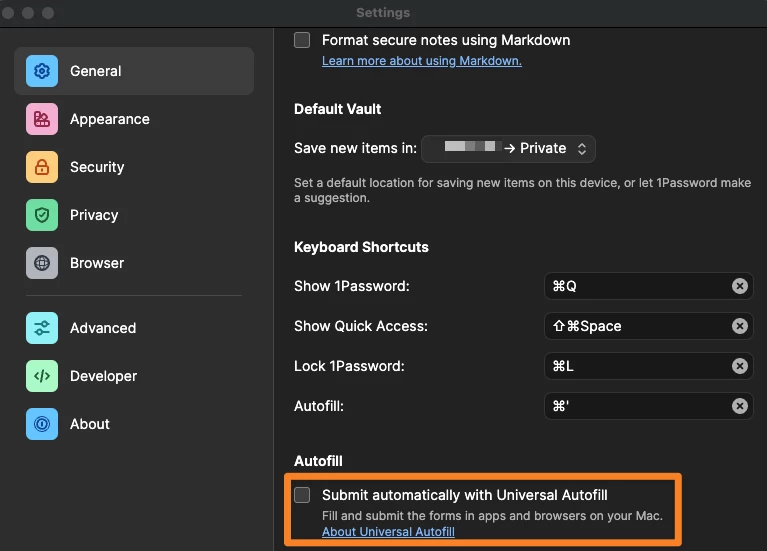The image size is (767, 551).
Task: Enable Format secure notes using Markdown
Action: [x=302, y=40]
